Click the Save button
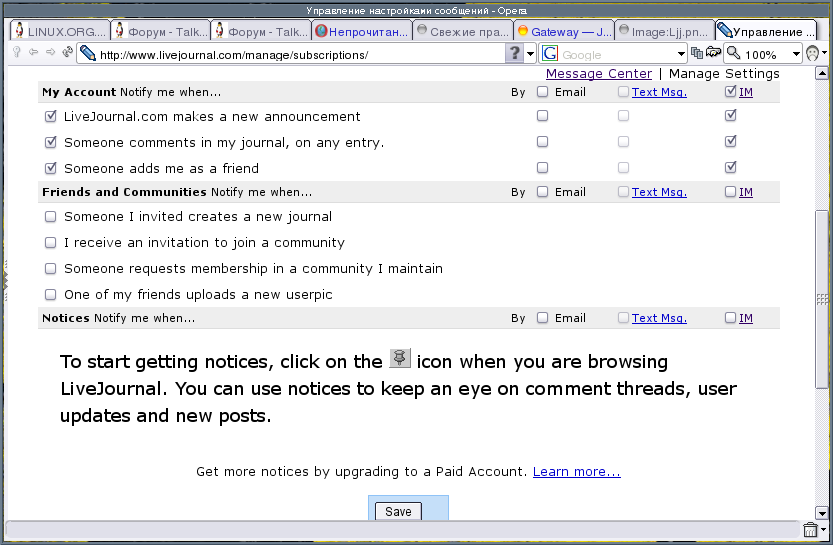 pyautogui.click(x=398, y=512)
